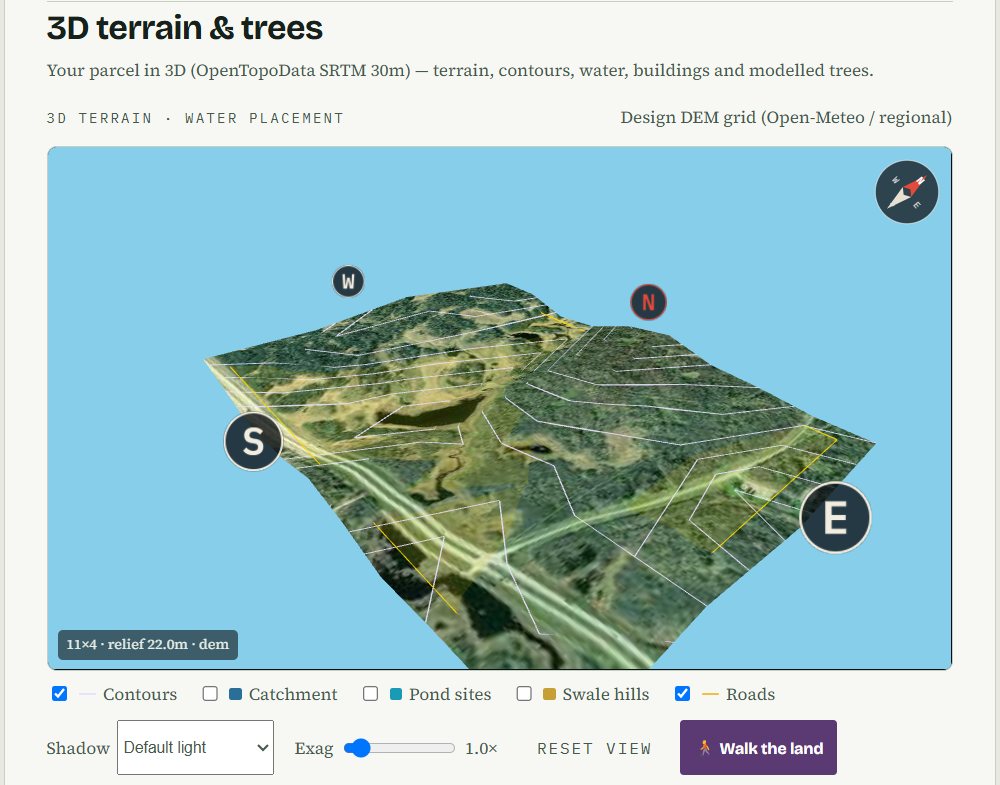Click the Pond sites teal color swatch
This screenshot has height=785, width=1000.
pyautogui.click(x=395, y=694)
